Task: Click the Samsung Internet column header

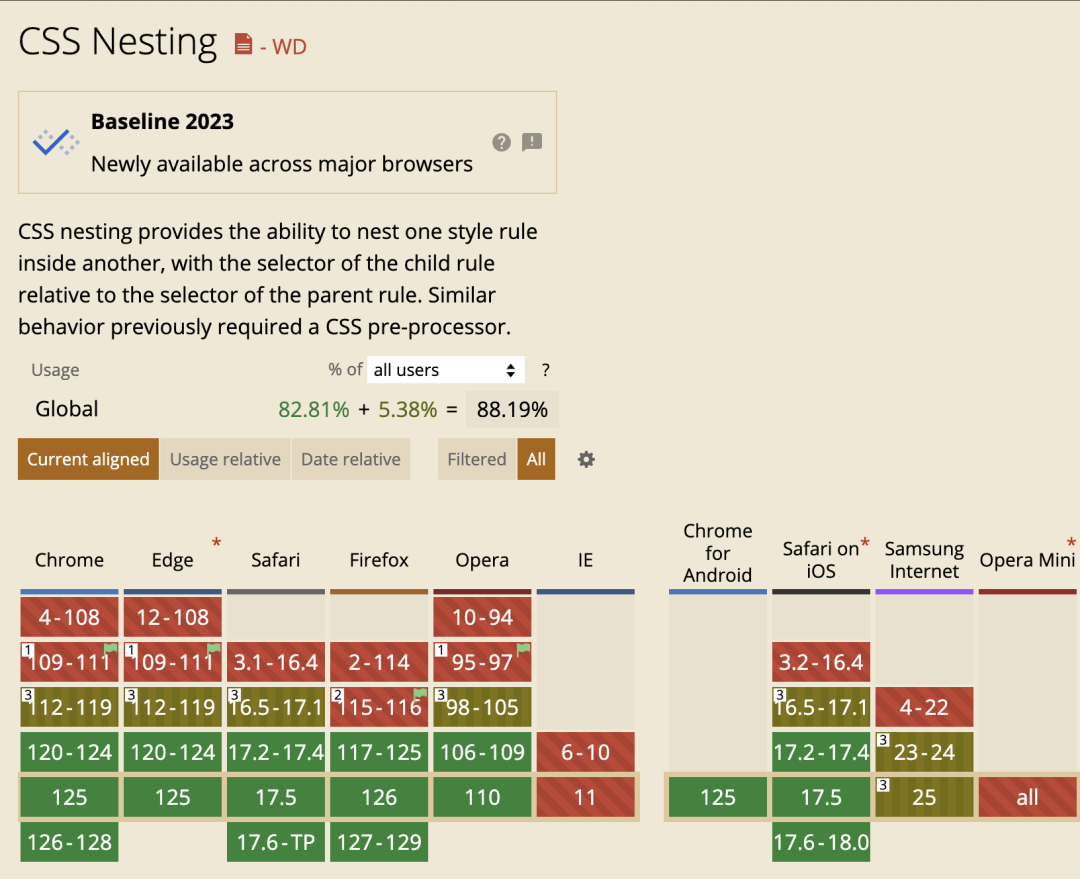Action: 924,560
